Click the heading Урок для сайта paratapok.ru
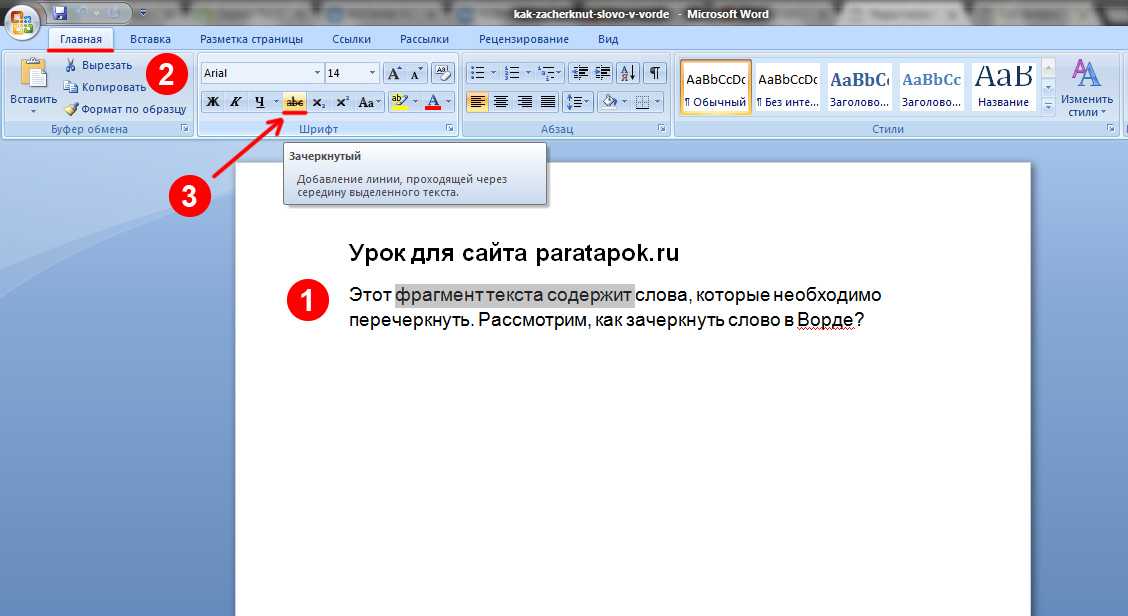 click(x=514, y=253)
